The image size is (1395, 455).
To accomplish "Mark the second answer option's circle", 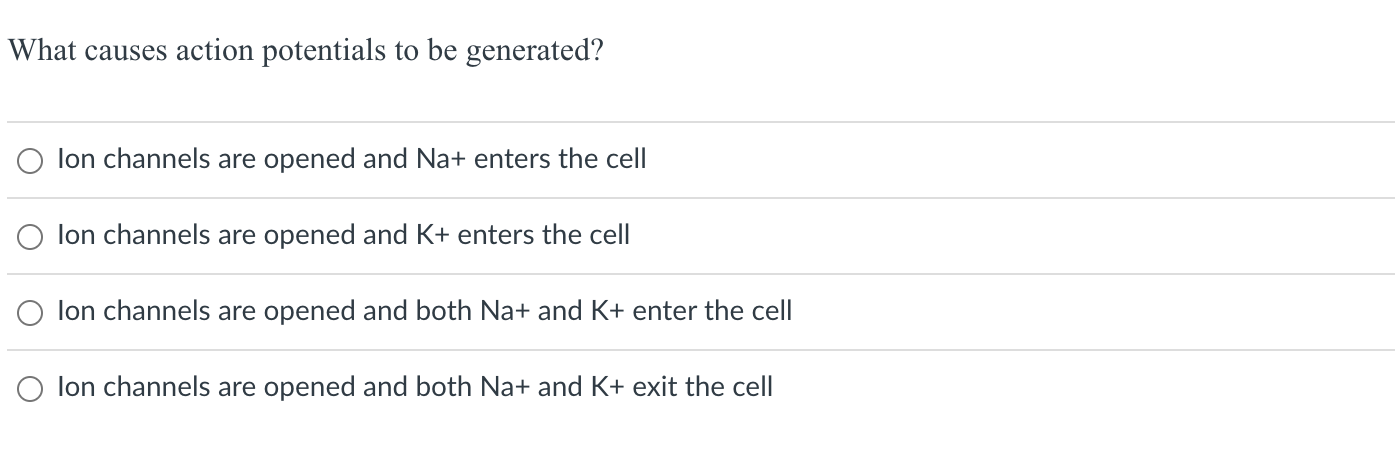I will (x=29, y=237).
